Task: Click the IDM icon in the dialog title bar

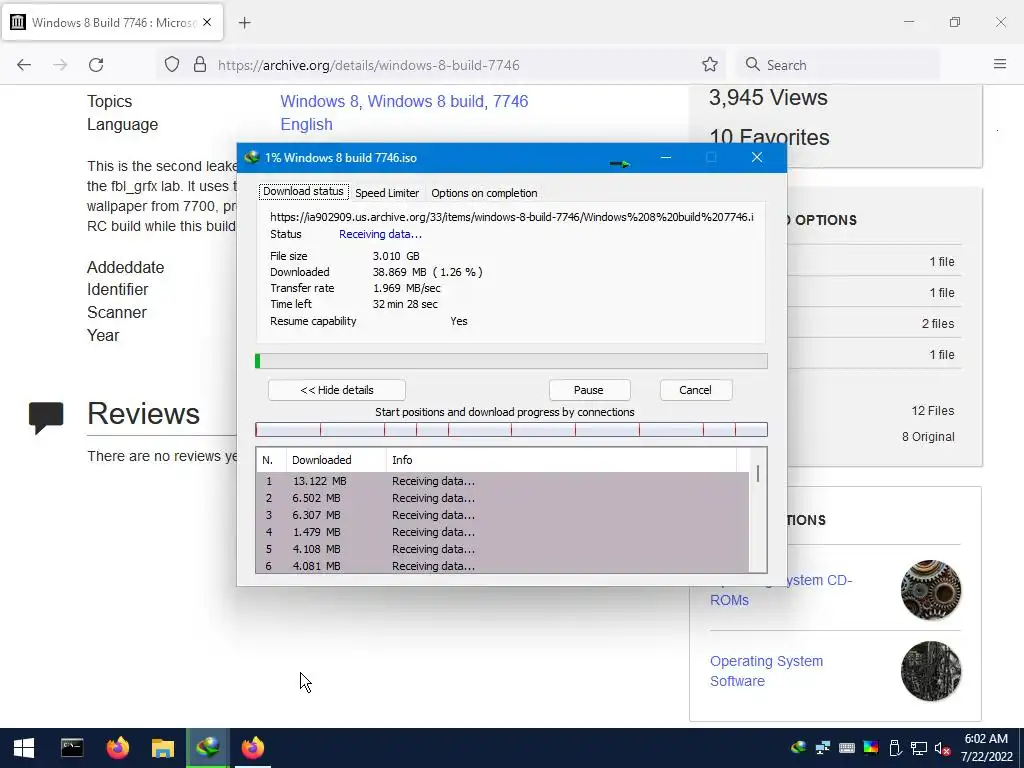Action: pos(251,157)
